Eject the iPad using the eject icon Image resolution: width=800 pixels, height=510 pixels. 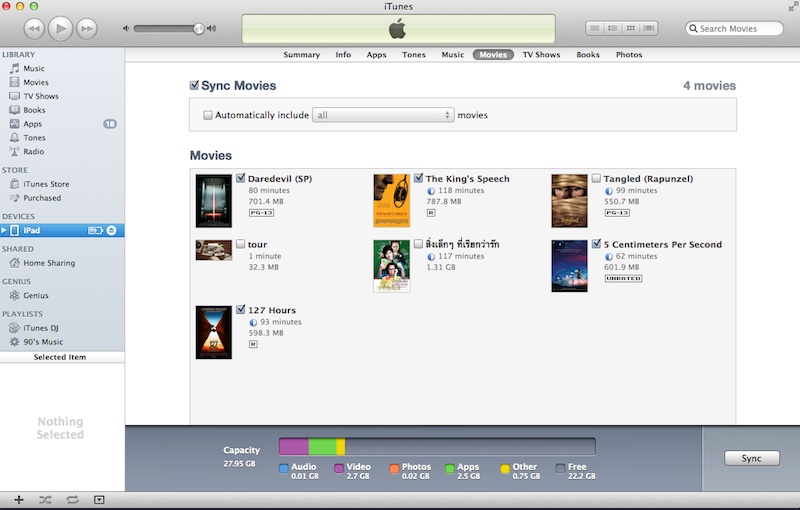coord(111,231)
